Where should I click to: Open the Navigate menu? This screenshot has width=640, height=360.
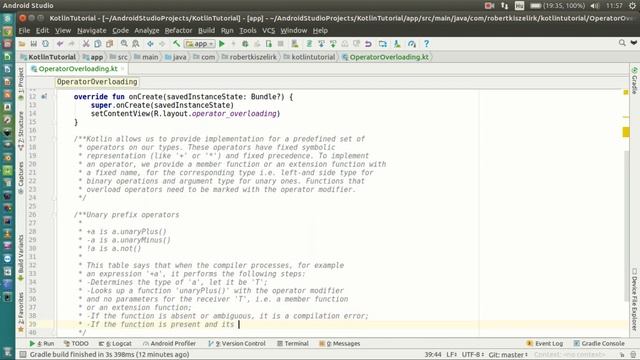click(x=91, y=31)
